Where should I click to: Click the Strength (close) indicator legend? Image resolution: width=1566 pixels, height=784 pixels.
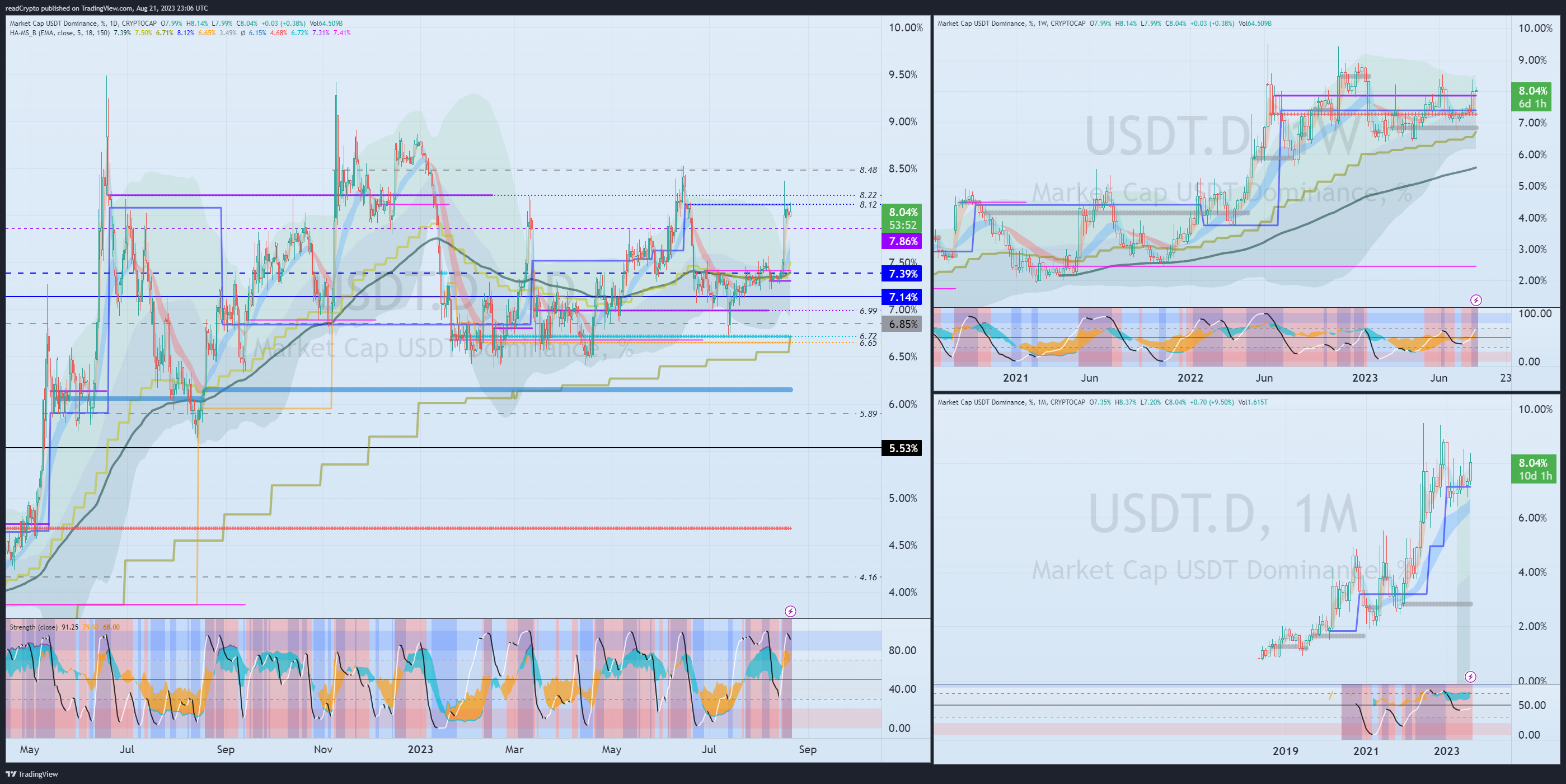(x=34, y=627)
